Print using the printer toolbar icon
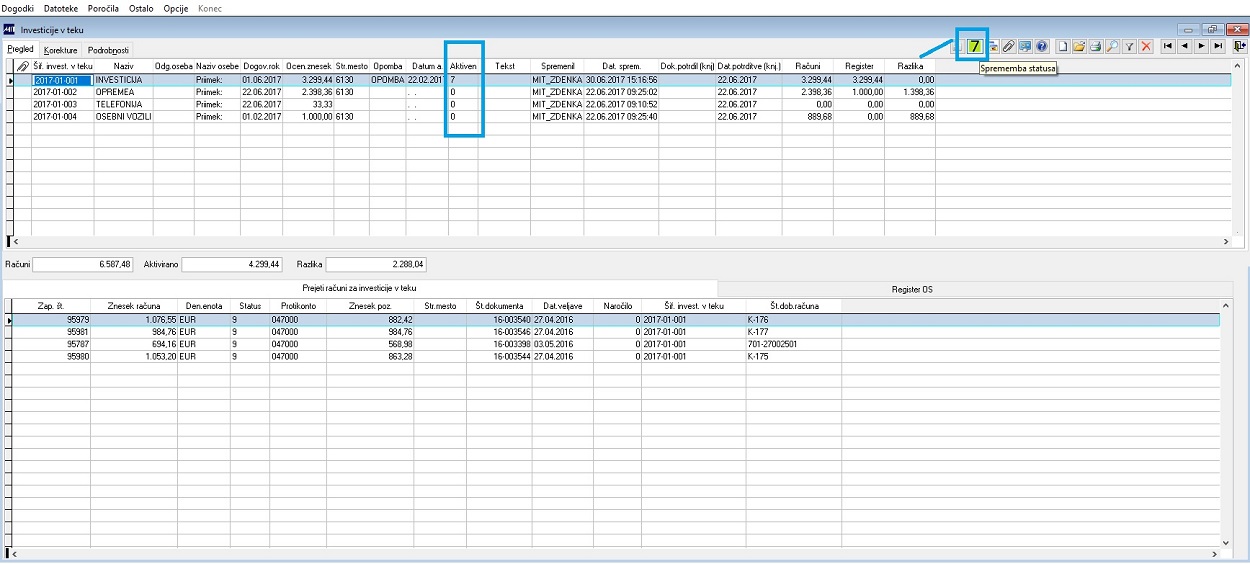This screenshot has width=1250, height=564. point(1096,46)
